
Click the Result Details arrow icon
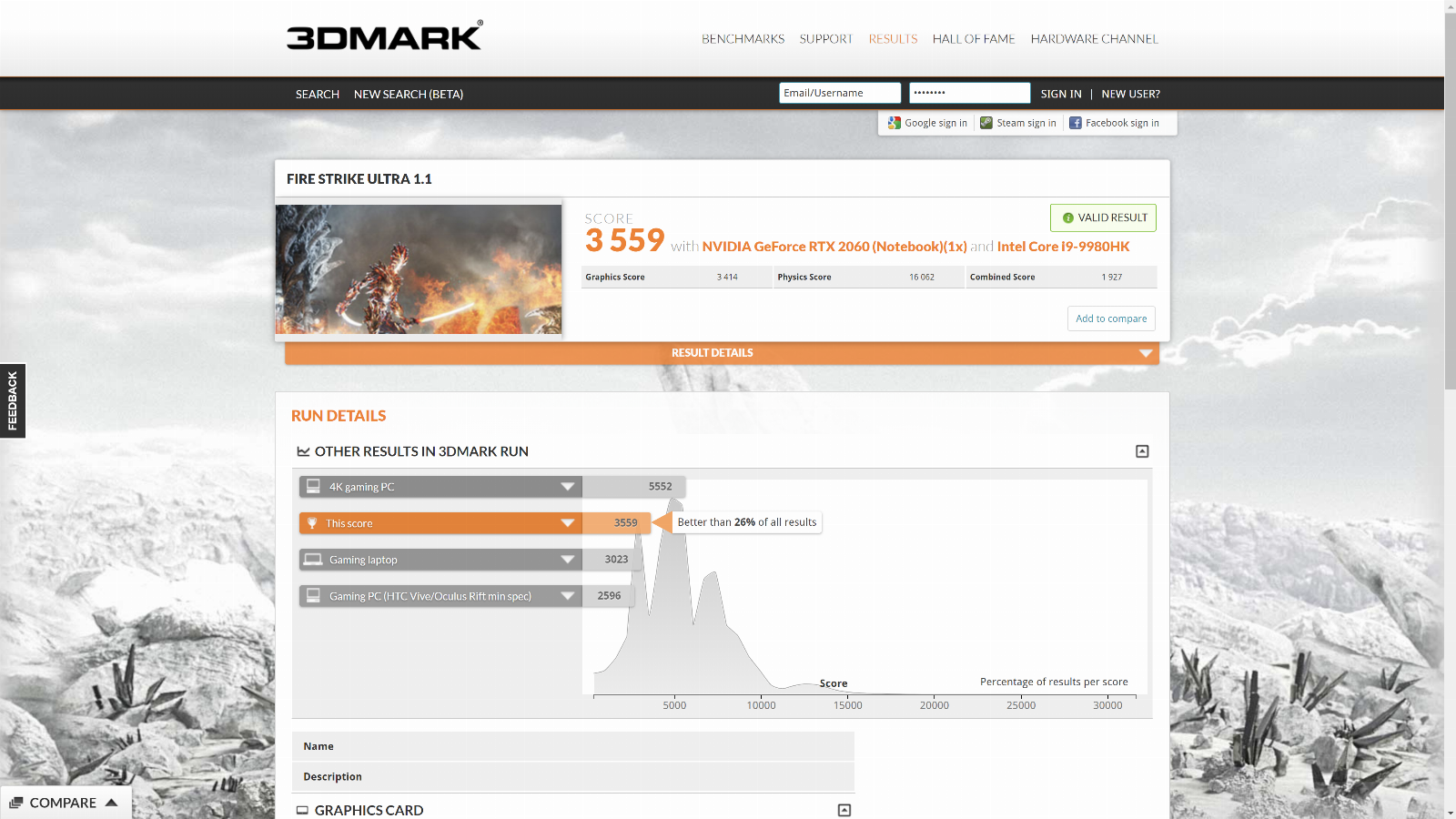click(1146, 353)
